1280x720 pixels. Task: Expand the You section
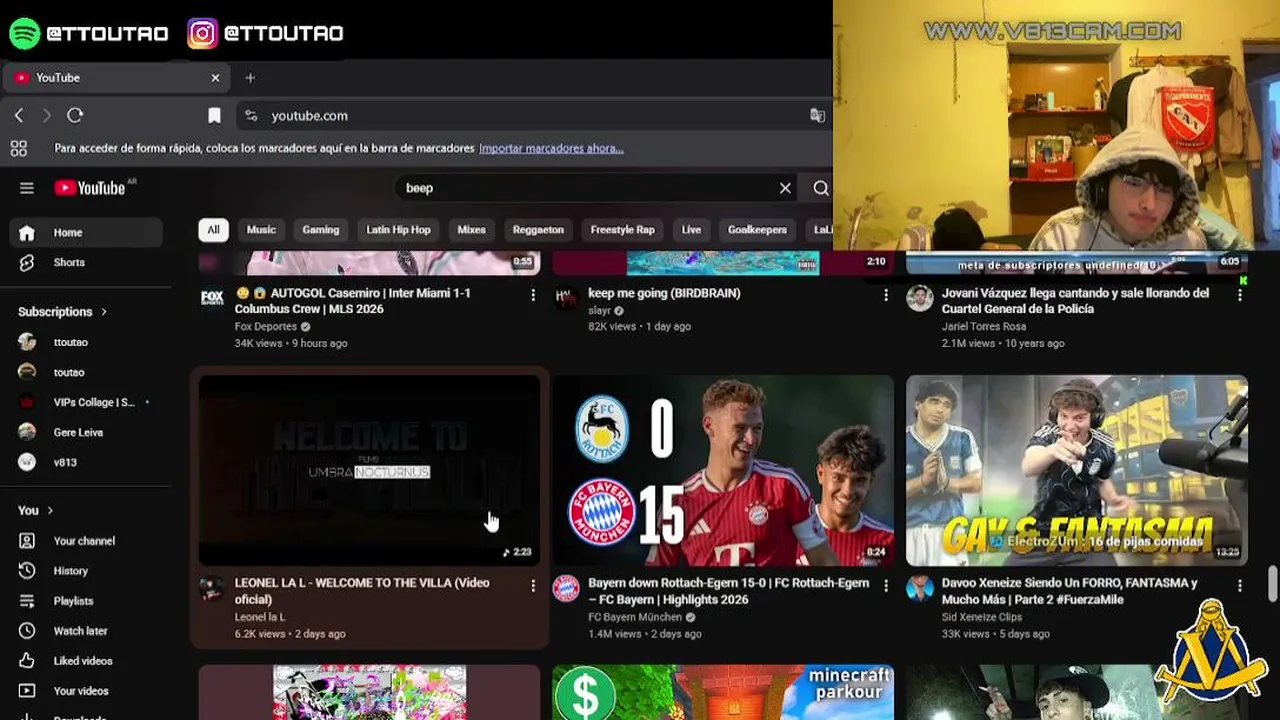tap(35, 511)
